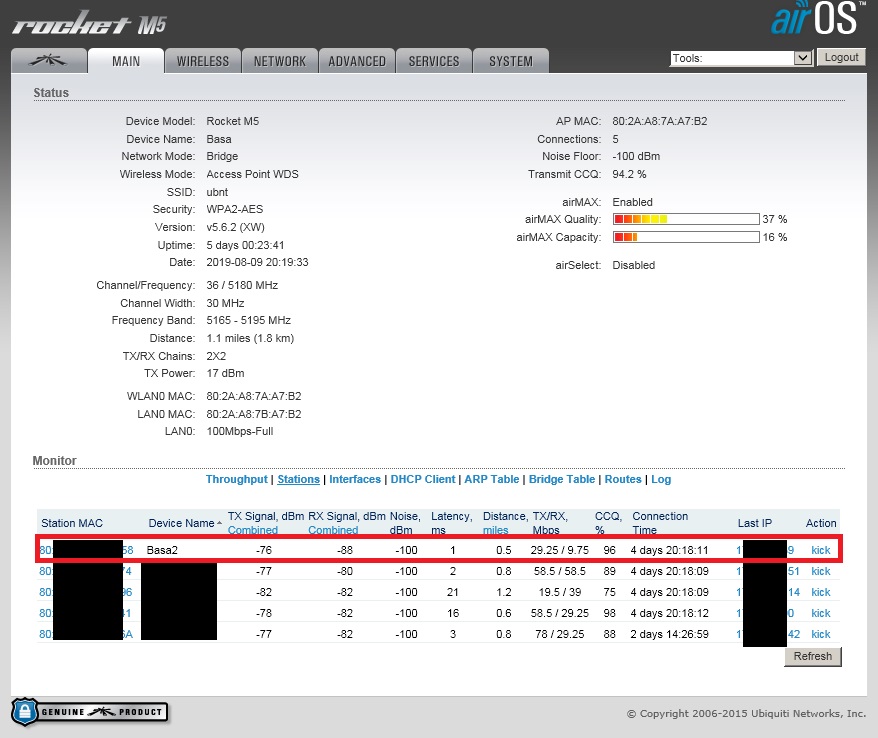
Task: Open the NETWORK tab
Action: (x=280, y=60)
